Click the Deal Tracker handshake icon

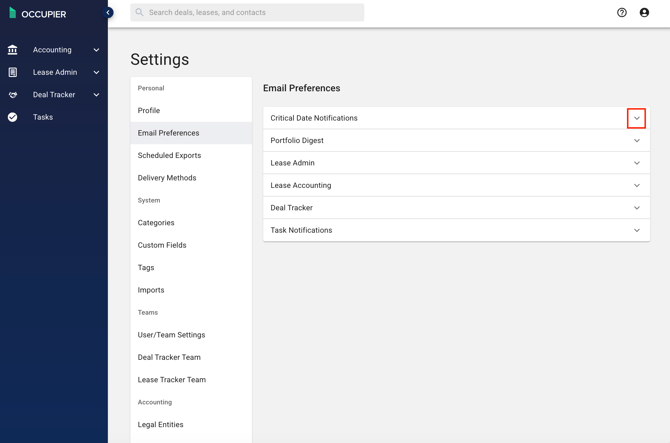[x=13, y=95]
